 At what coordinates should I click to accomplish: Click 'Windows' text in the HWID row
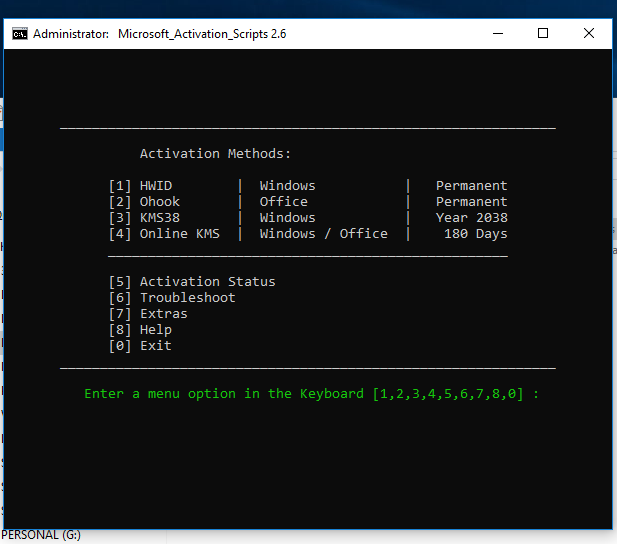tap(287, 186)
